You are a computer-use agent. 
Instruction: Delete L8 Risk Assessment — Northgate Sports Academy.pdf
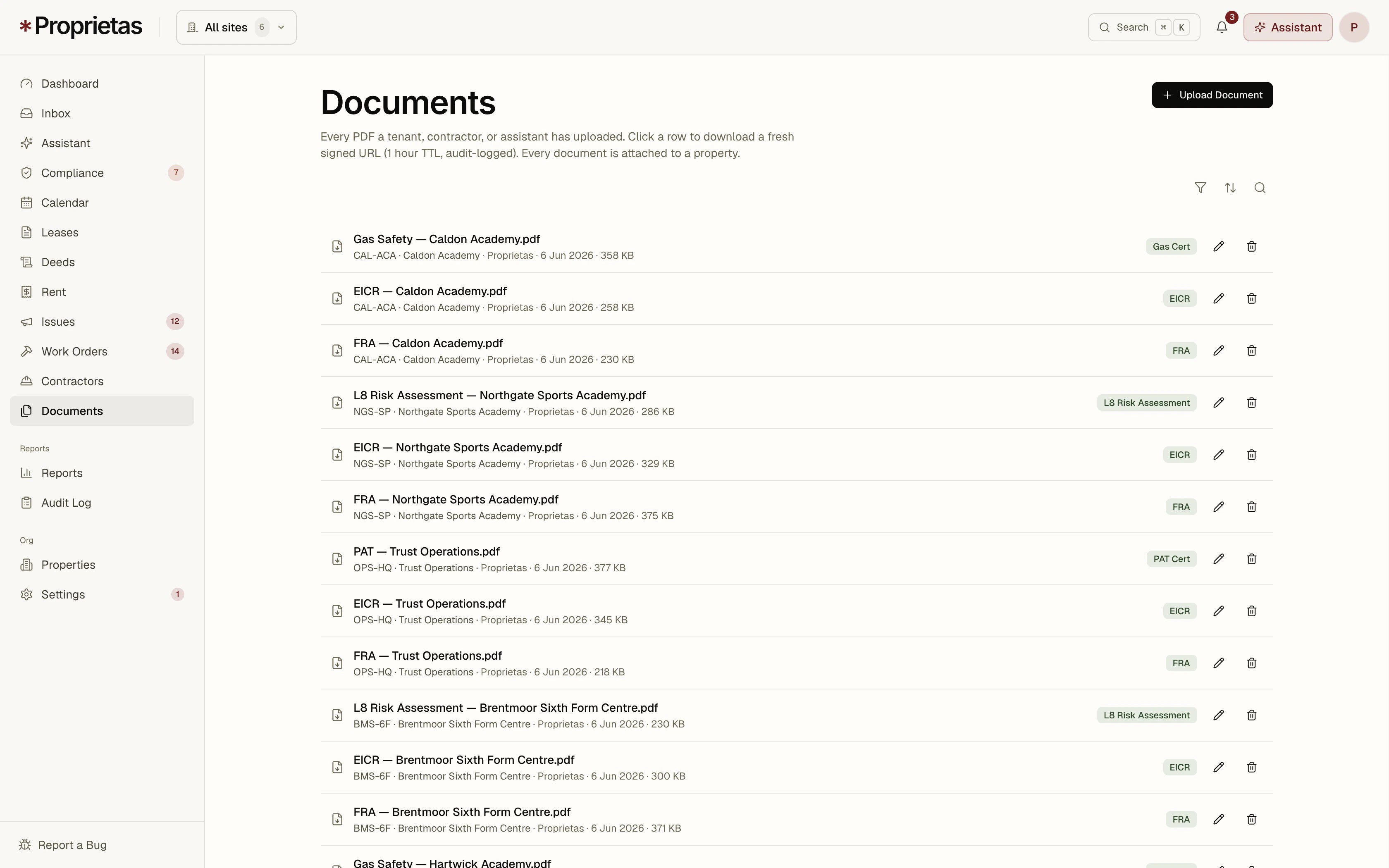click(1252, 403)
